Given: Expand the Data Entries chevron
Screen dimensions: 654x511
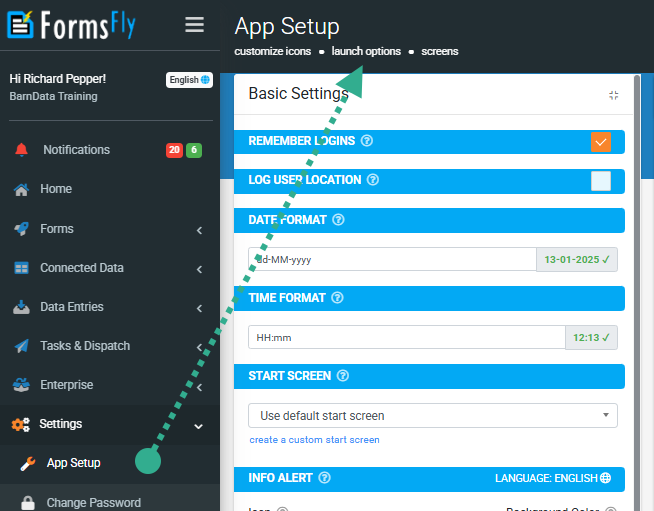Looking at the screenshot, I should point(199,308).
